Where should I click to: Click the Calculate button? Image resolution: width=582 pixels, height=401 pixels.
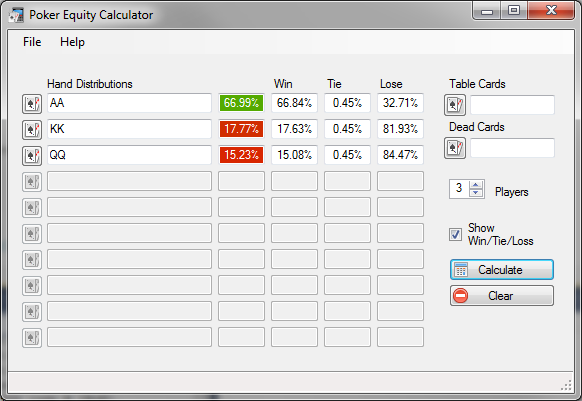click(502, 270)
